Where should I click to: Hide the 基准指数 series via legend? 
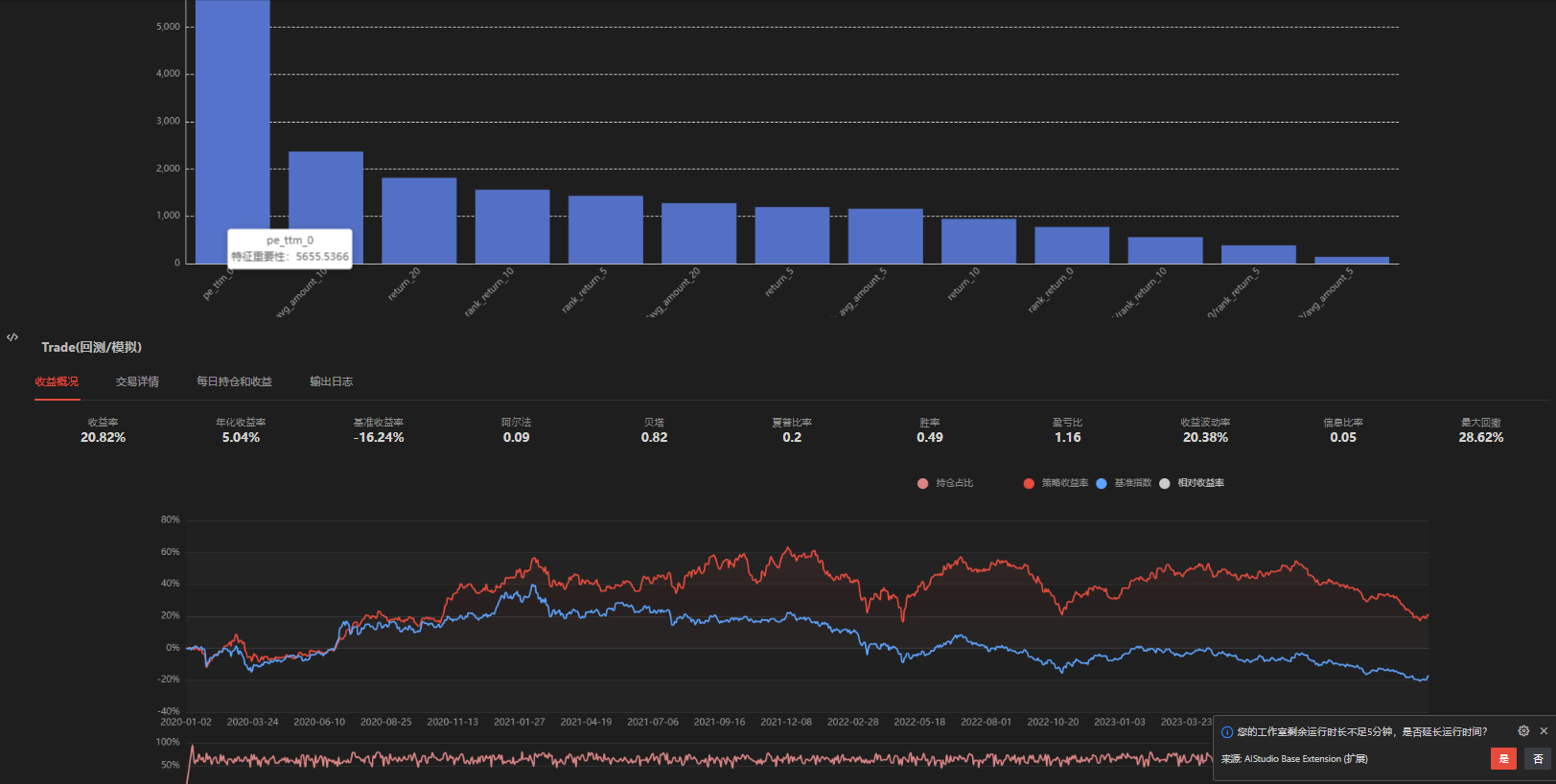[x=1124, y=483]
